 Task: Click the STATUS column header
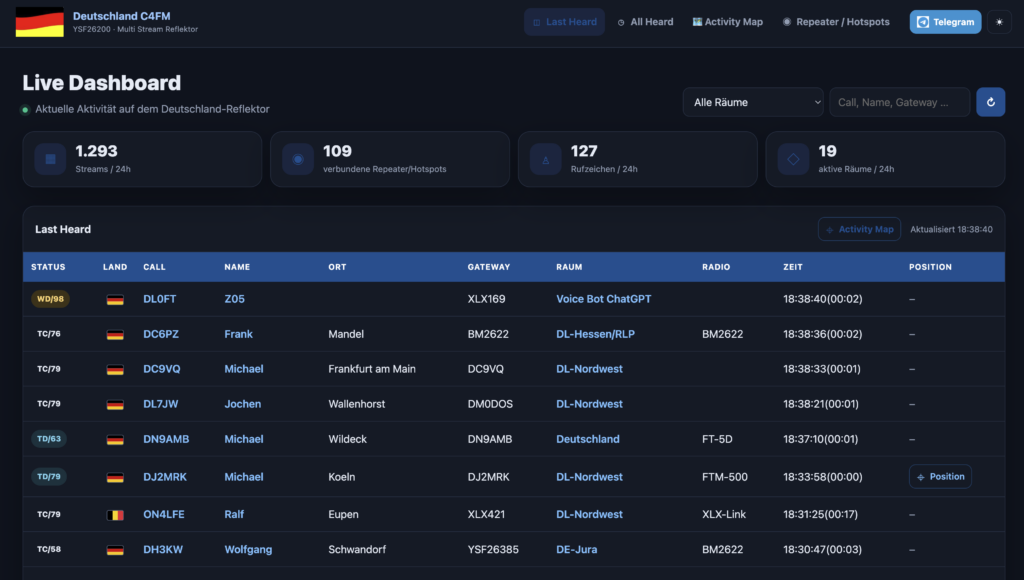pos(48,267)
